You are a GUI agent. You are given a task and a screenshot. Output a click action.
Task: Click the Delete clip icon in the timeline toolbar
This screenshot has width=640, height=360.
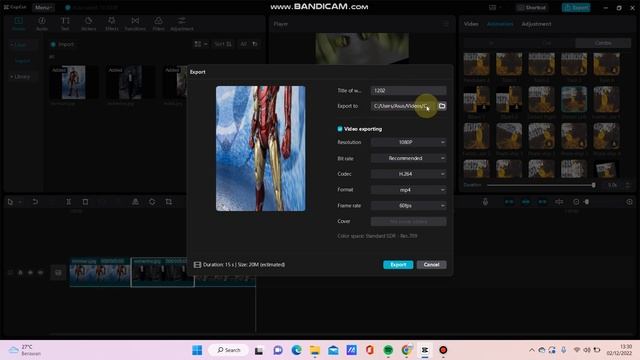coord(85,202)
